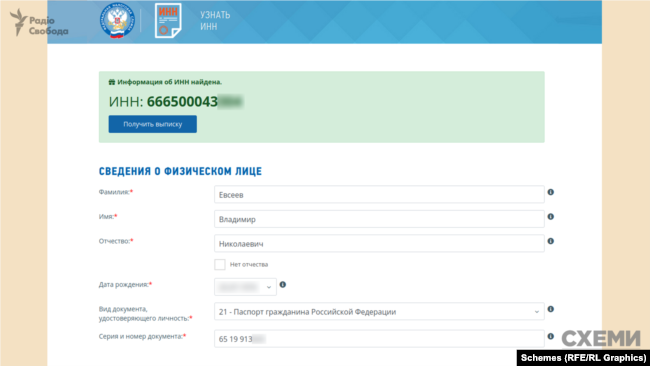This screenshot has width=650, height=366.
Task: Open the Дата рождения date dropdown
Action: pos(245,287)
